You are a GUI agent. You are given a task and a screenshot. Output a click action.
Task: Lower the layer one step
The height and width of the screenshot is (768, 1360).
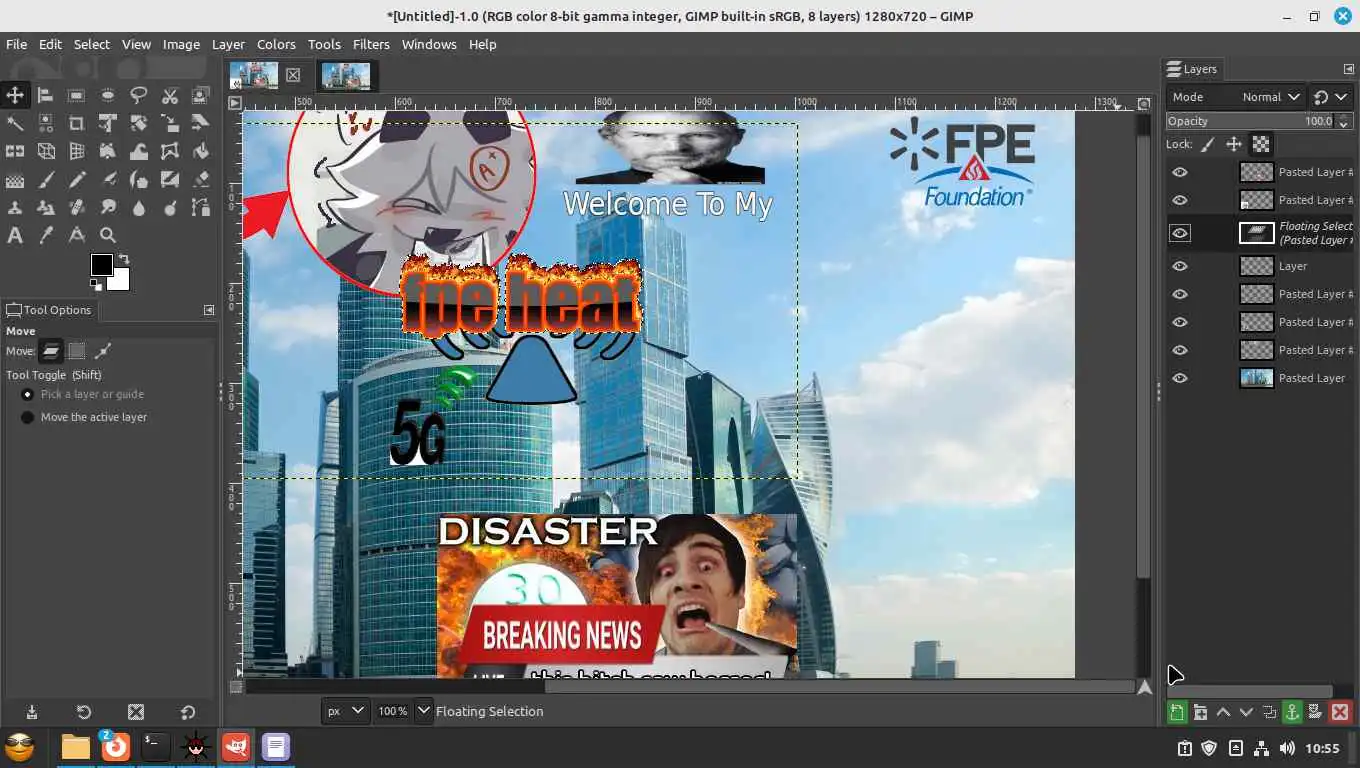pos(1246,712)
